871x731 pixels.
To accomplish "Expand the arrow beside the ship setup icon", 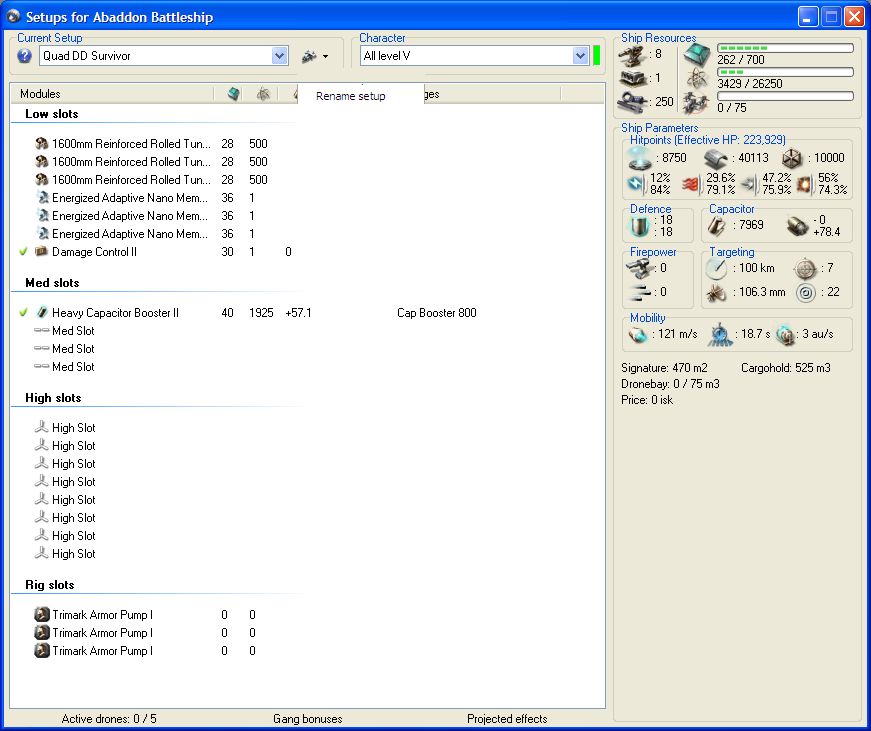I will click(x=326, y=56).
